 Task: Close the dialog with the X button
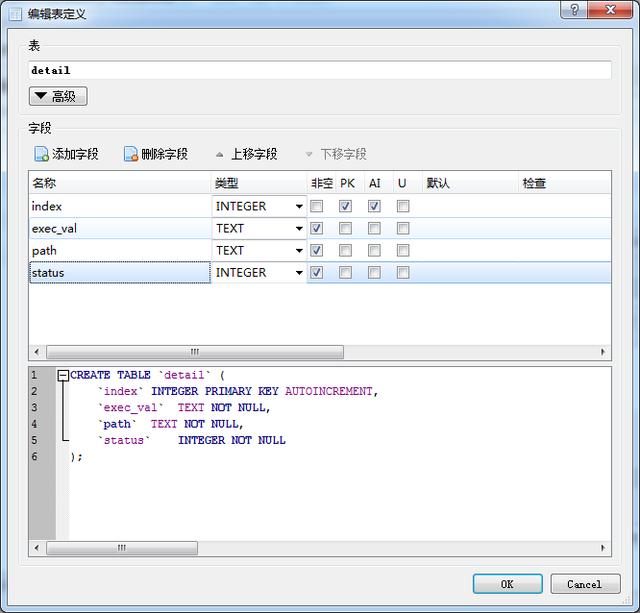pyautogui.click(x=611, y=10)
